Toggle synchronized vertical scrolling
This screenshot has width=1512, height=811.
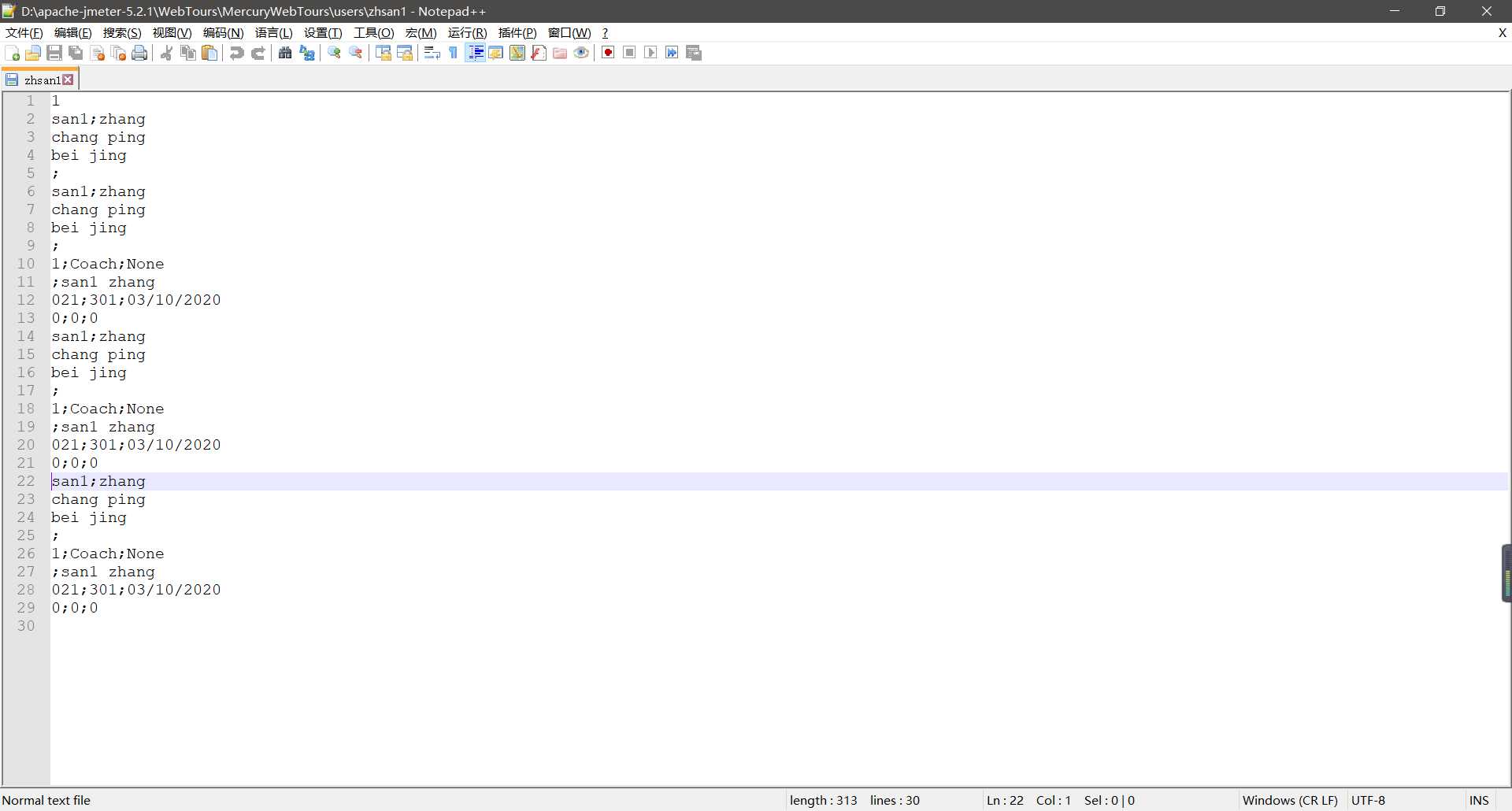pos(384,53)
